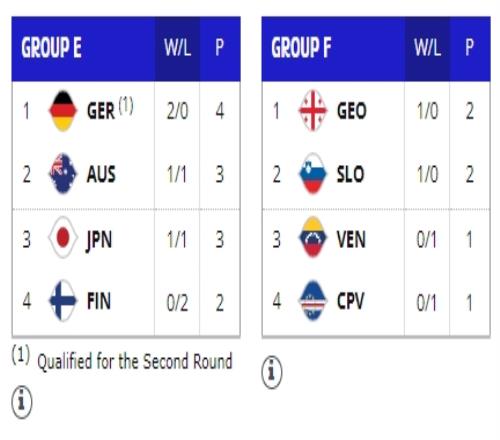The image size is (500, 440).
Task: Click the Germany flag icon
Action: 63,111
